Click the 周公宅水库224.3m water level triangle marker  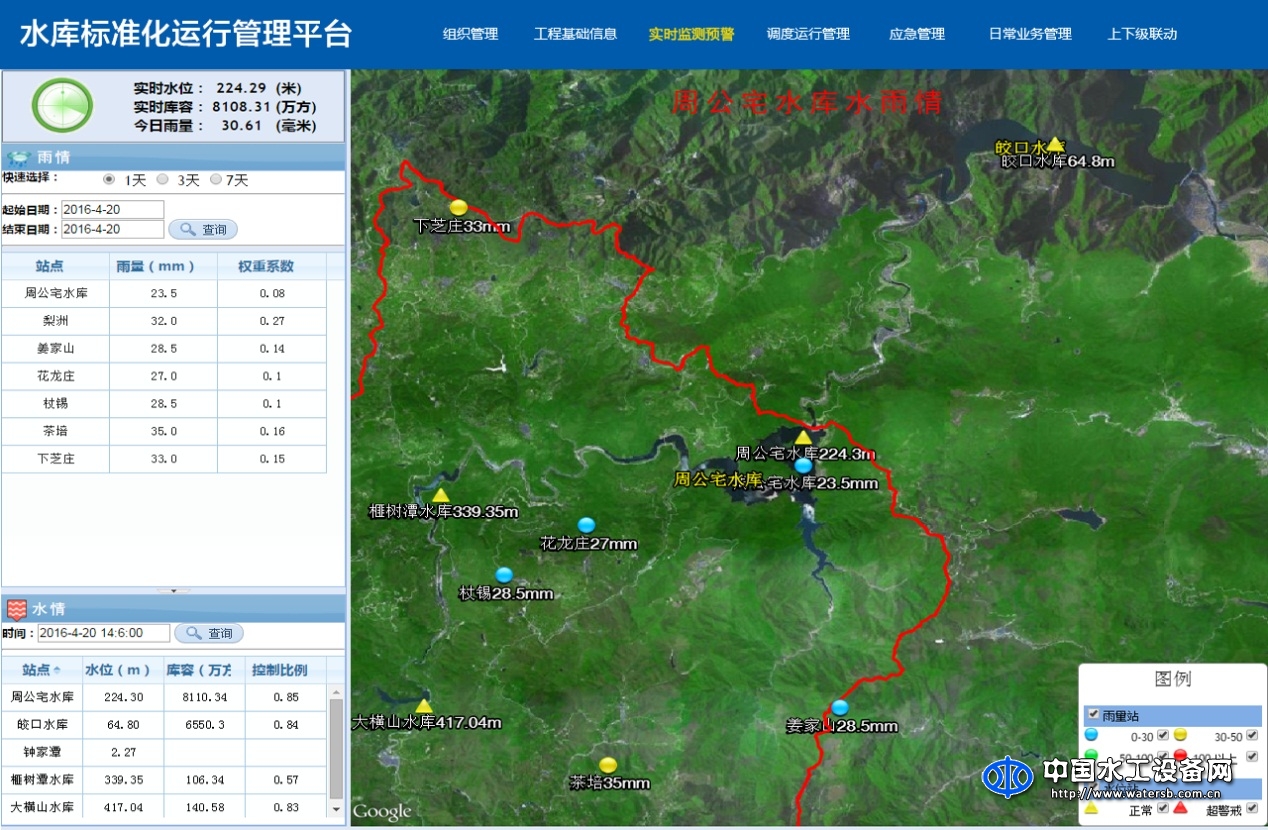803,437
